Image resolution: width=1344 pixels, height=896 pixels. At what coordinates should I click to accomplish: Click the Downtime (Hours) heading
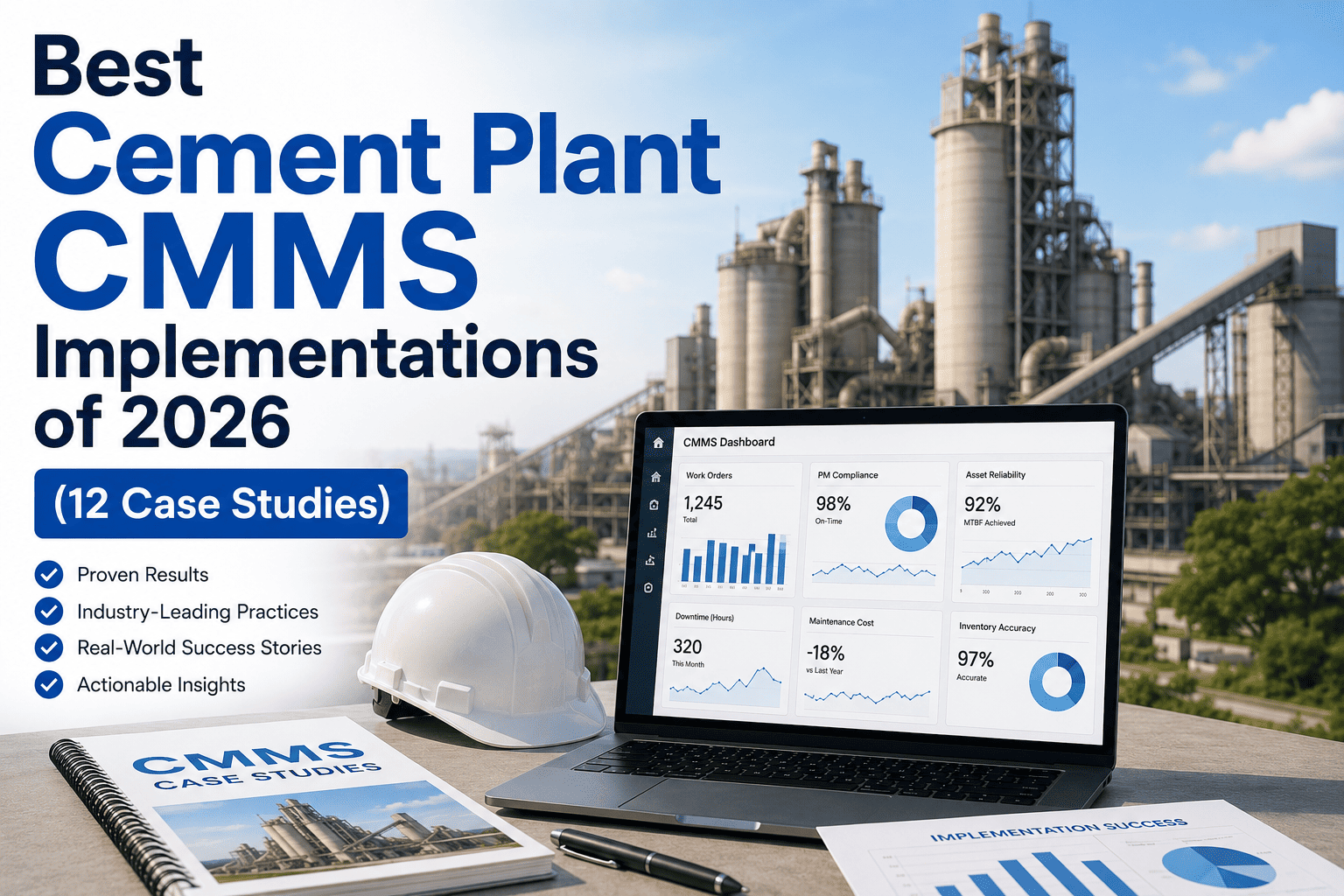(x=704, y=617)
